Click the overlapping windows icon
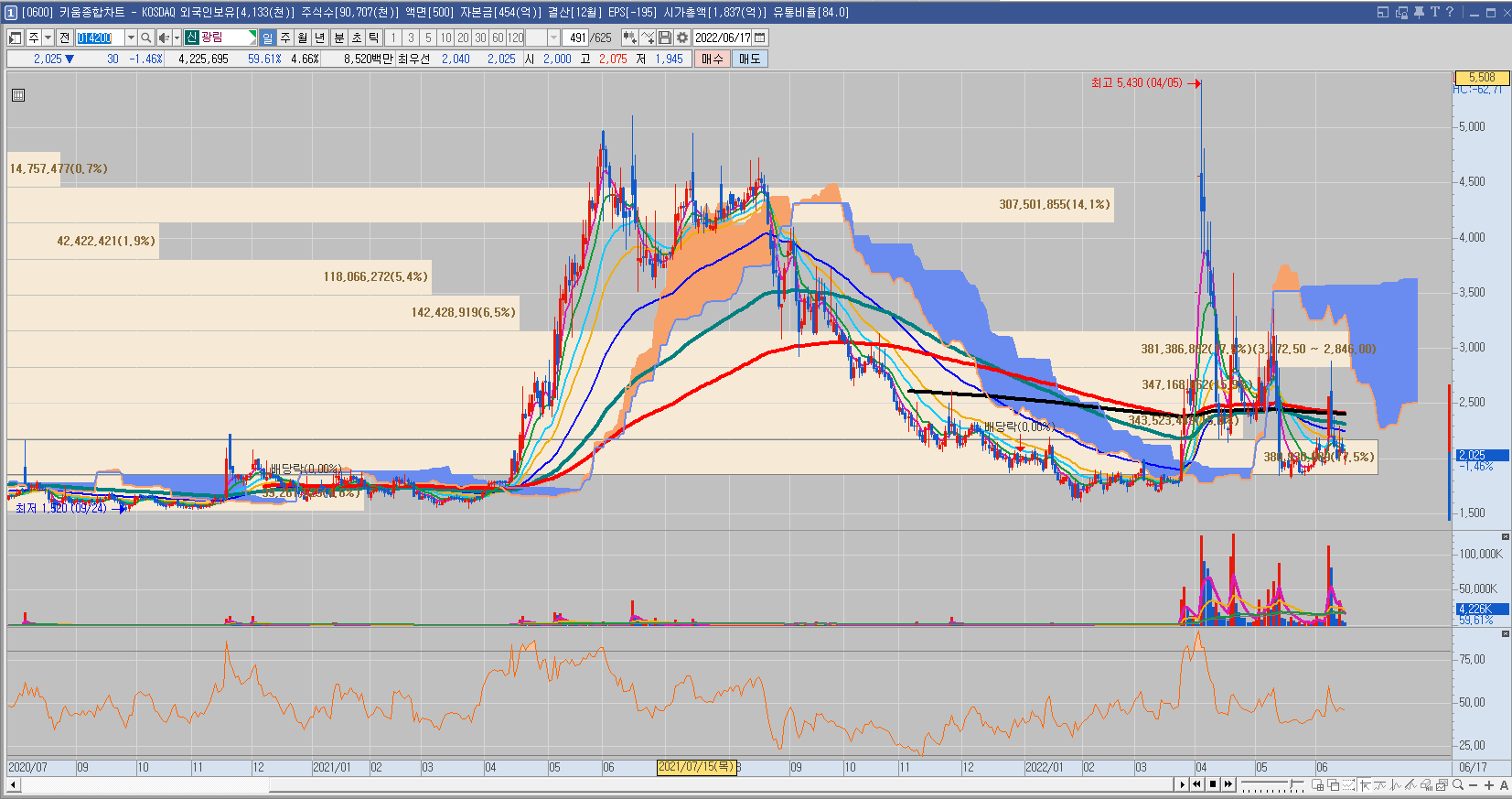Image resolution: width=1512 pixels, height=799 pixels. (1333, 785)
